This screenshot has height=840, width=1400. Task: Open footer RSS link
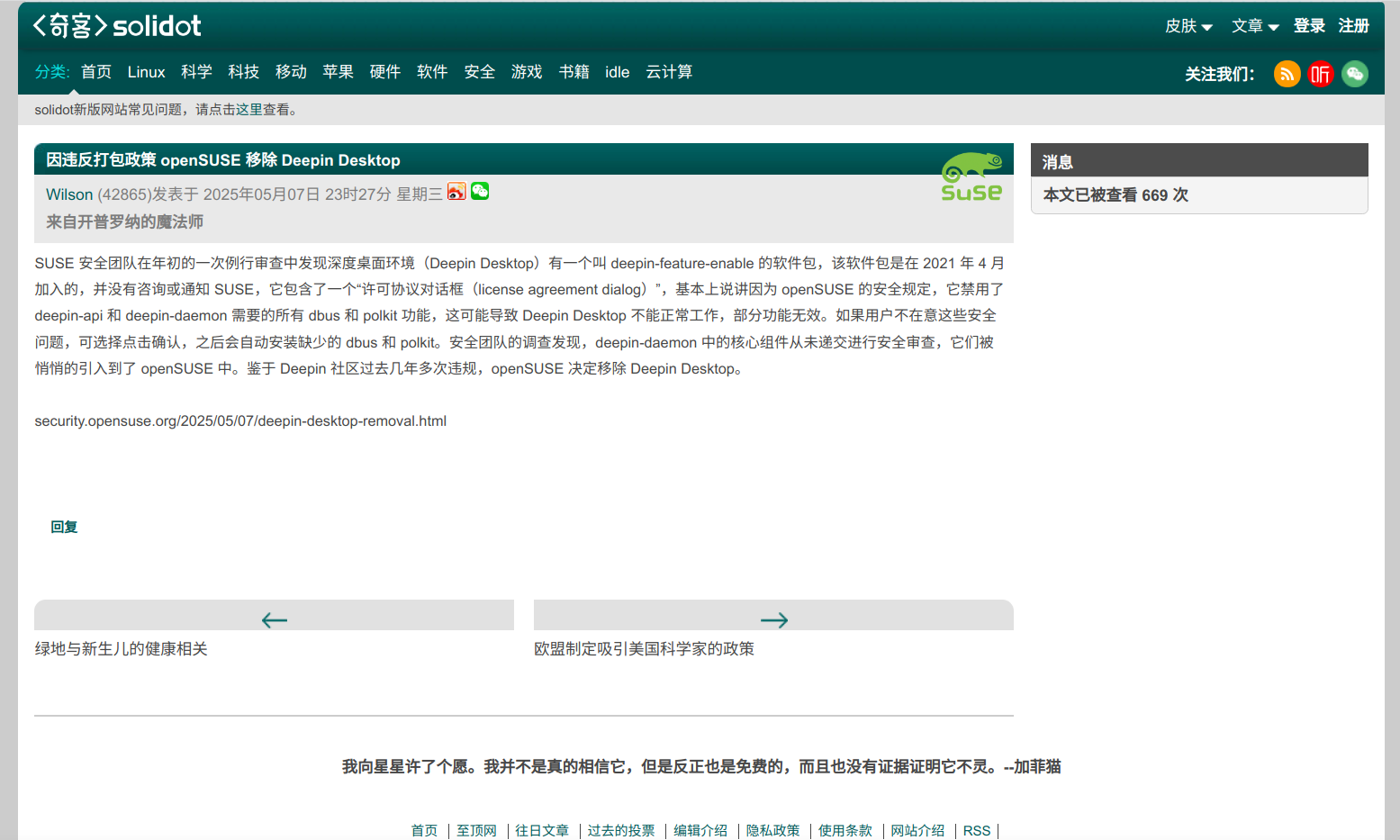coord(977,830)
